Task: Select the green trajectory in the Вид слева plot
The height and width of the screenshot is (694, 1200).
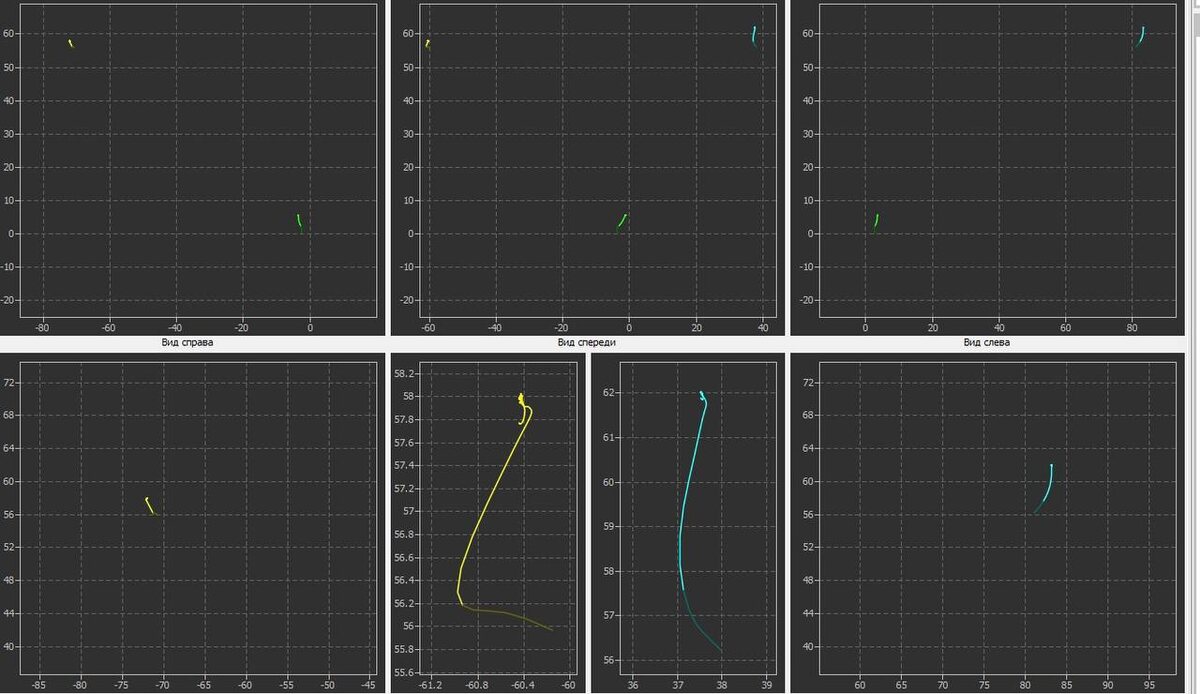Action: (x=876, y=221)
